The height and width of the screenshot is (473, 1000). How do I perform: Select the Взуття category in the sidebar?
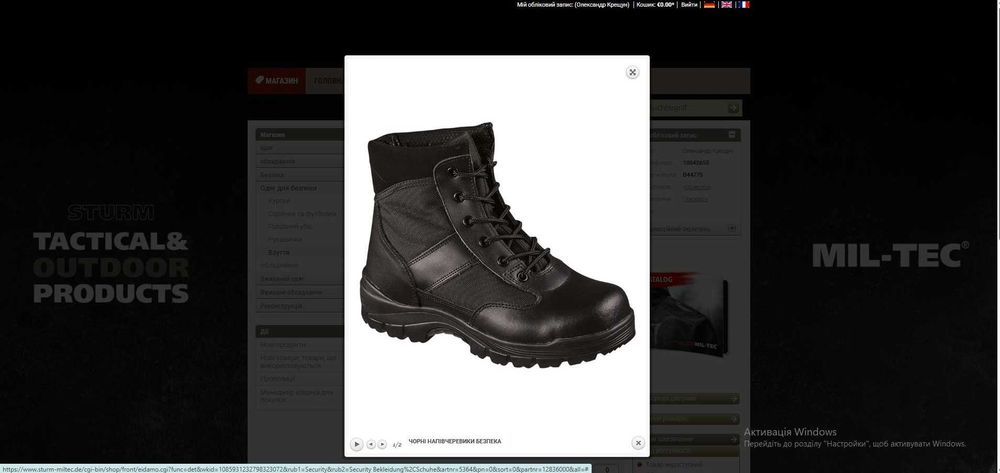[x=279, y=252]
